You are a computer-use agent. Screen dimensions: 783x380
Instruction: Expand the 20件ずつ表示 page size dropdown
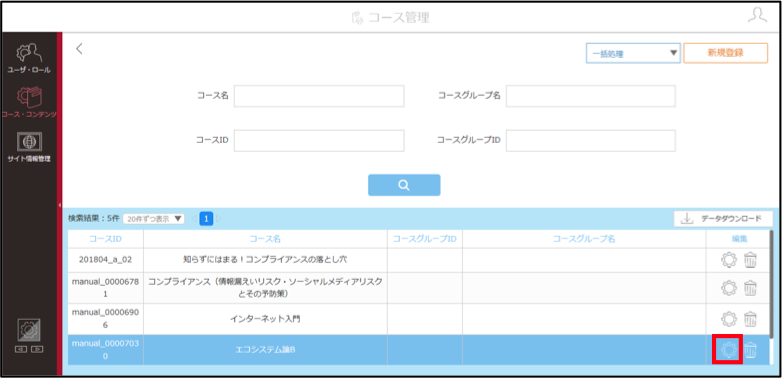[x=154, y=219]
